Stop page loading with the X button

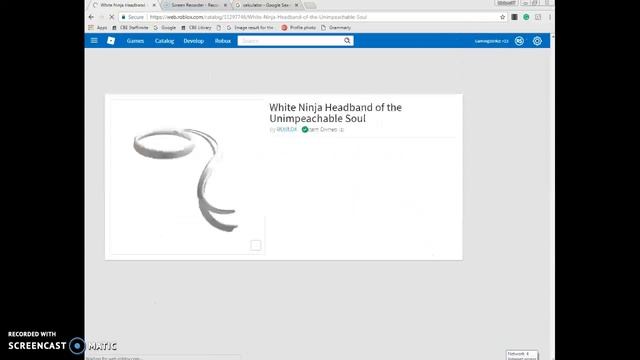coord(111,17)
